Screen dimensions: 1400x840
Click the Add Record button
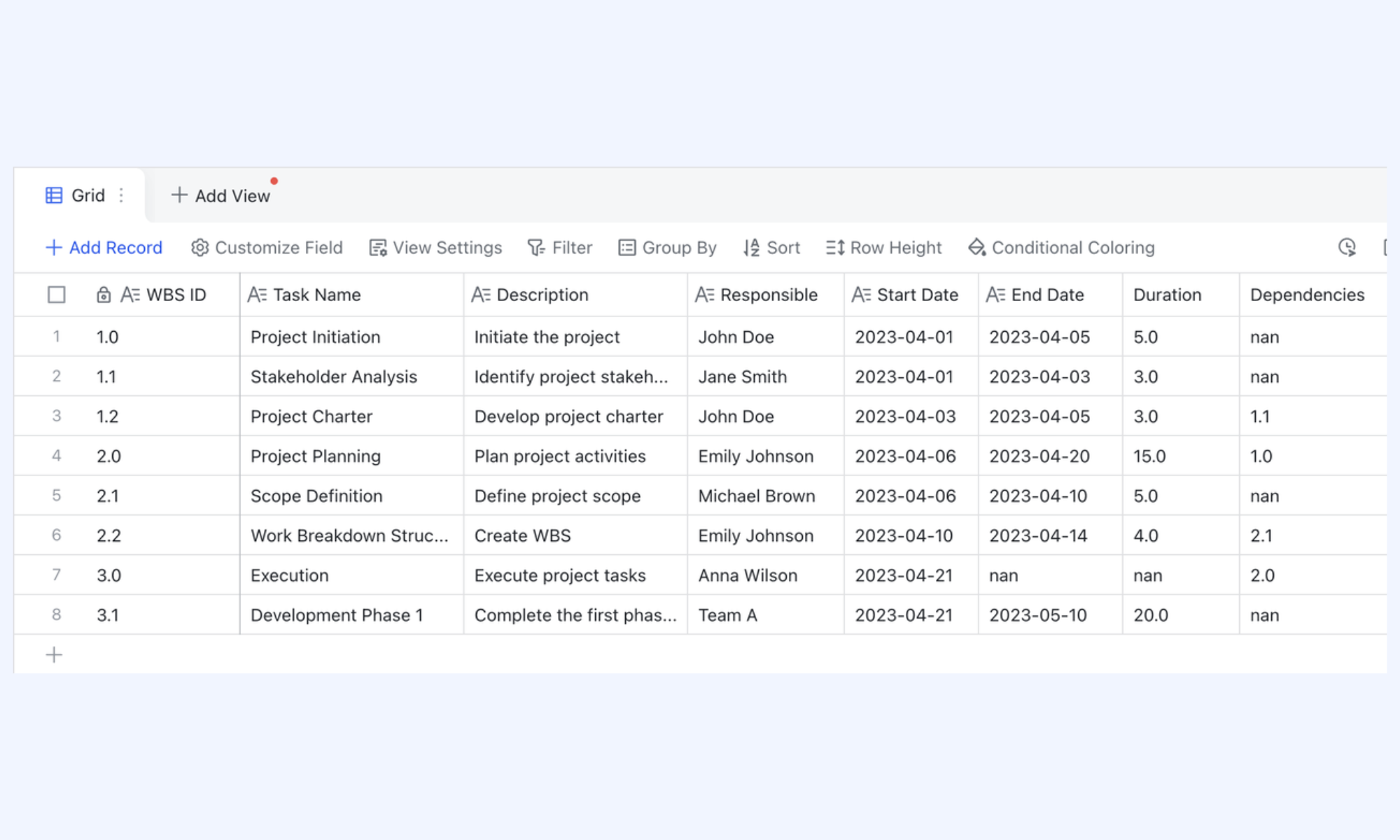coord(104,248)
